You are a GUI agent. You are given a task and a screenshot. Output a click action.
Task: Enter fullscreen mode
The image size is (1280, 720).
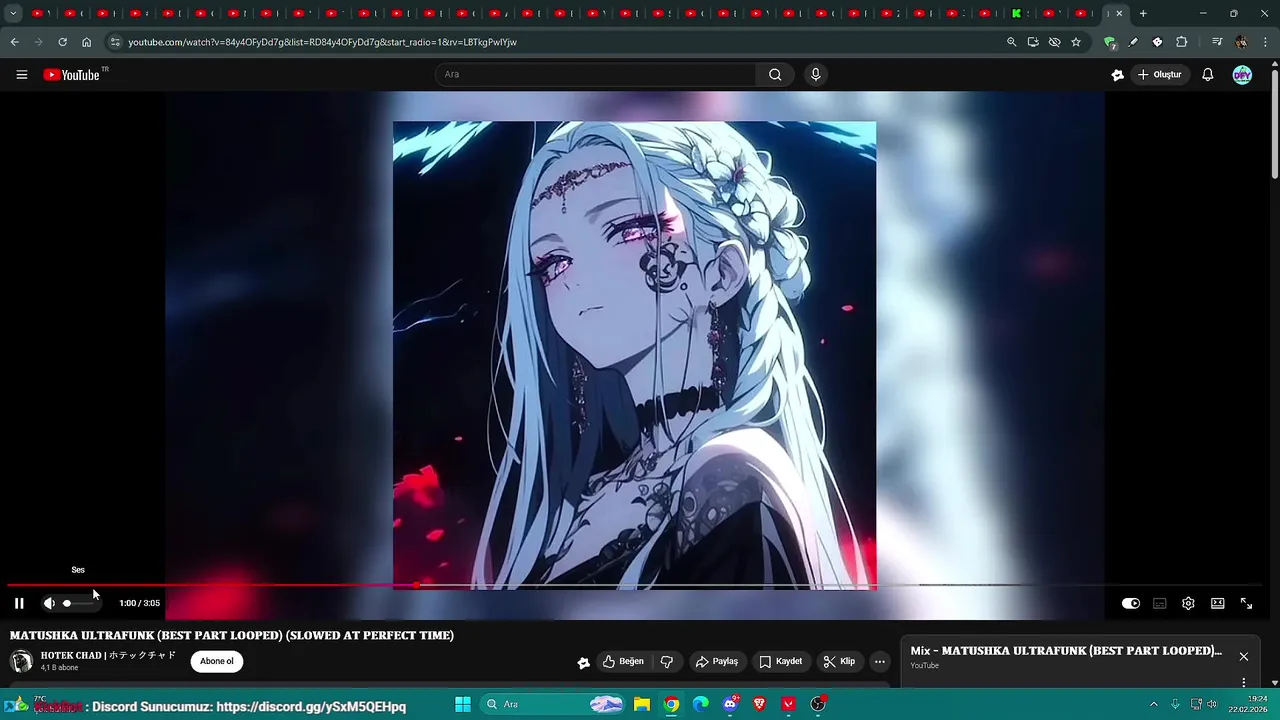point(1246,603)
